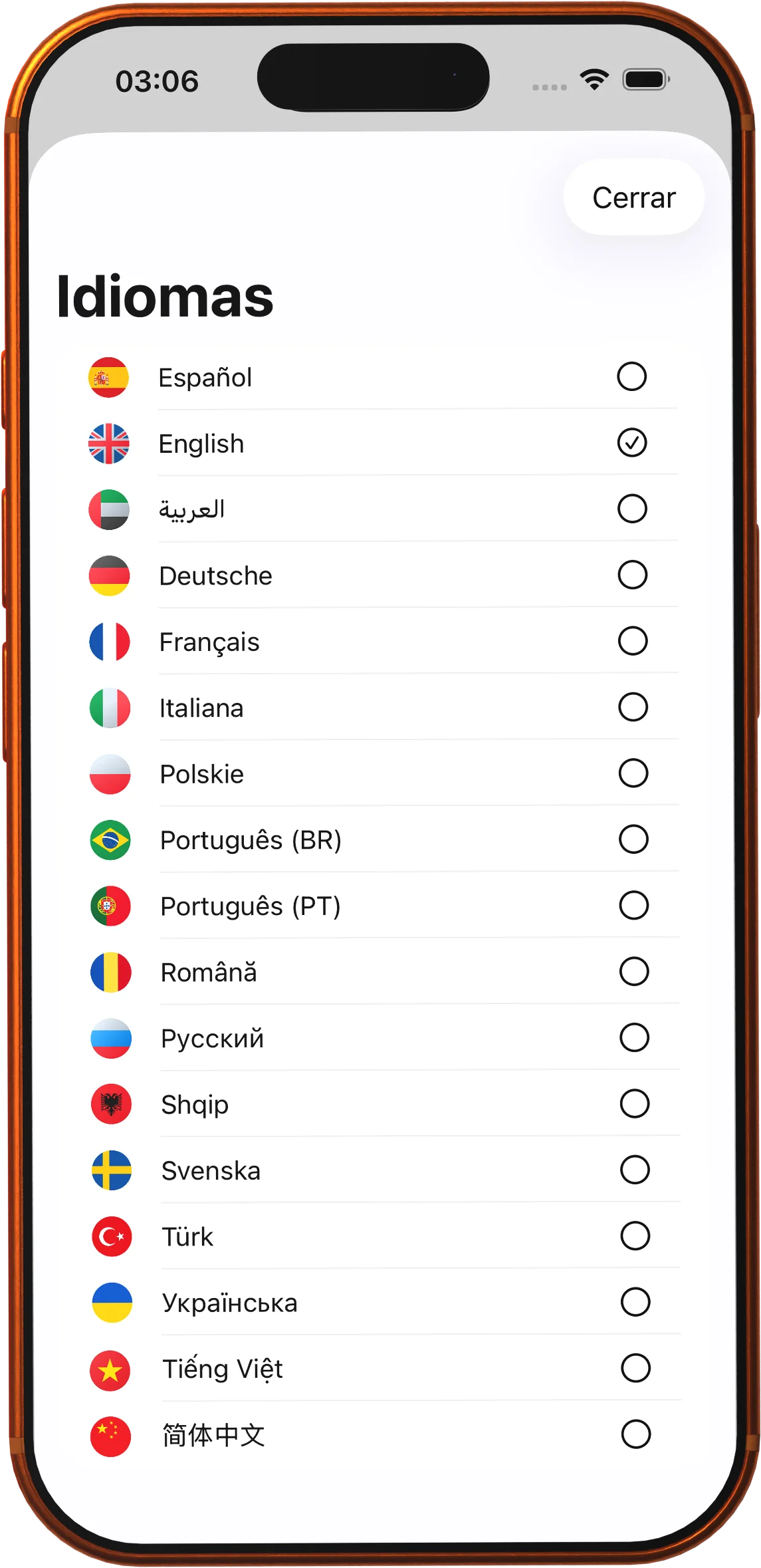Select the Español radio button
The image size is (761, 1568).
[x=631, y=376]
